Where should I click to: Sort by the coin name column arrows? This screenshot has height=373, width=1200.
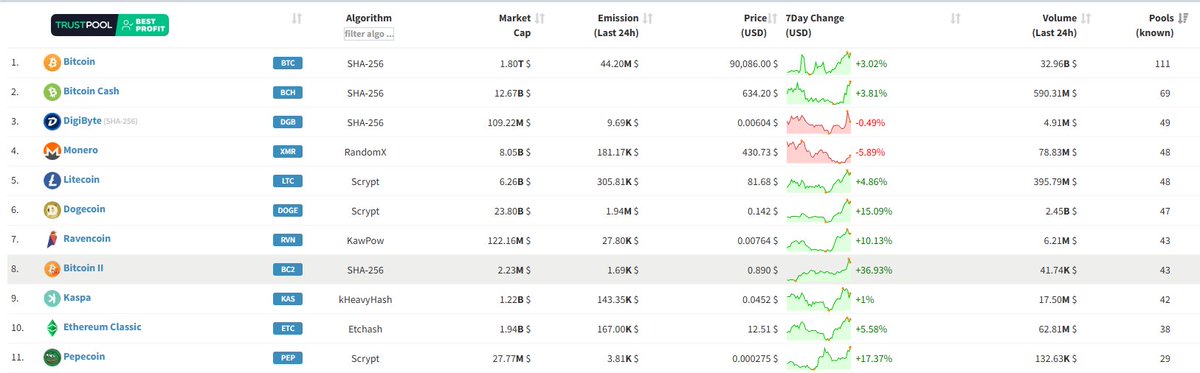point(296,19)
